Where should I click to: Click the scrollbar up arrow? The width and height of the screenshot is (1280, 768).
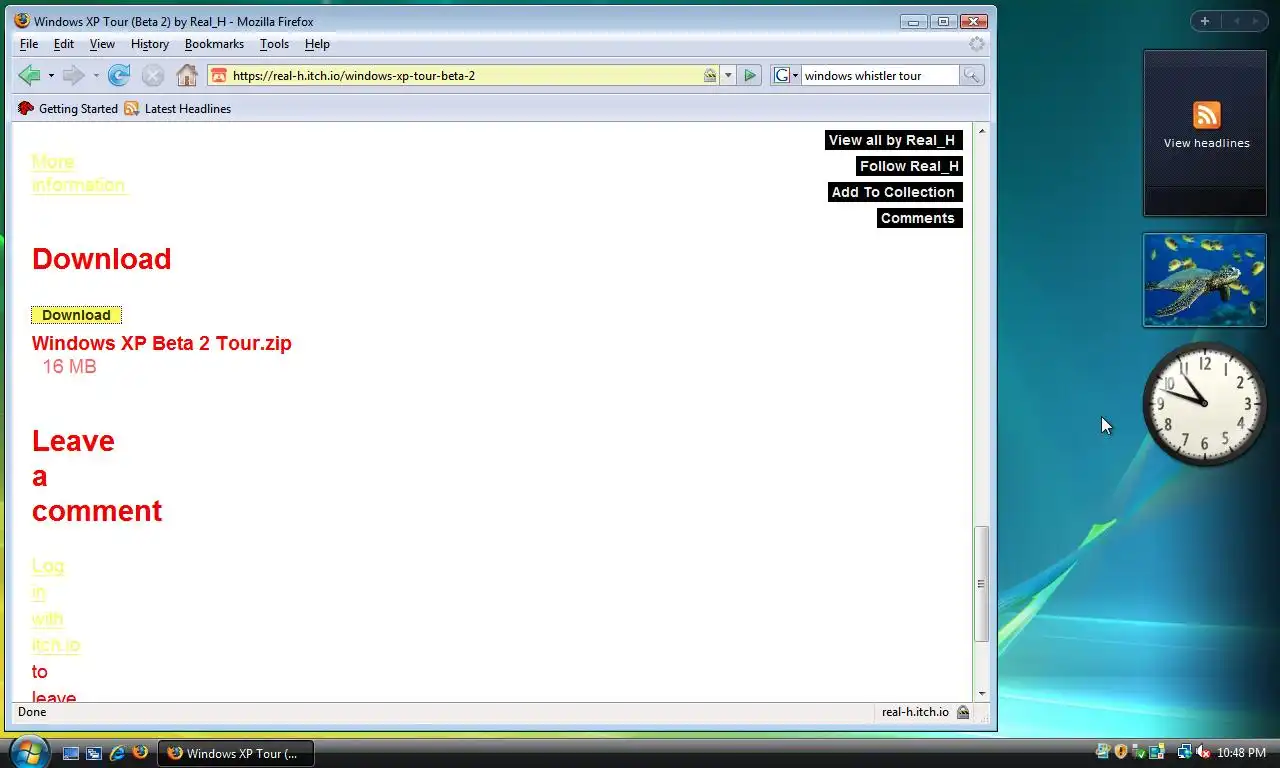(981, 132)
